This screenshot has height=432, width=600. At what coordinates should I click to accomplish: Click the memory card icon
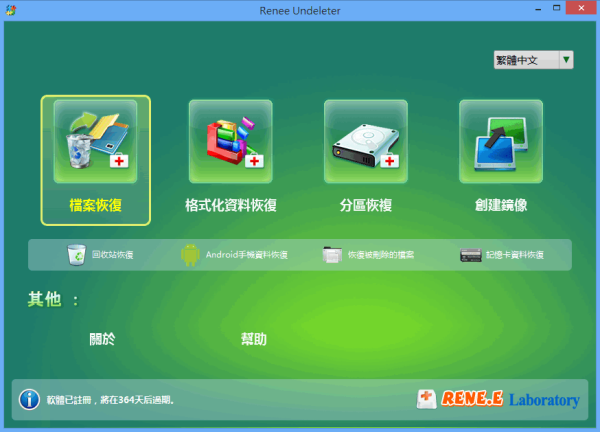click(471, 255)
